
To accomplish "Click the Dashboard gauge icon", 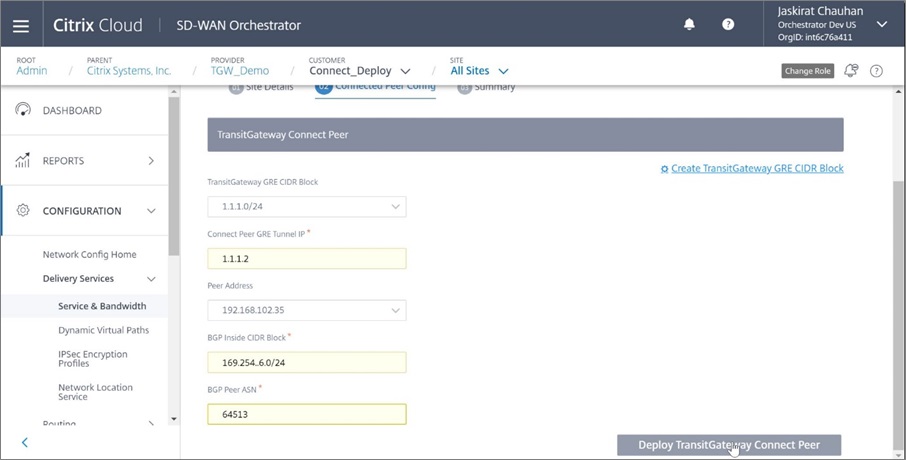I will (23, 110).
